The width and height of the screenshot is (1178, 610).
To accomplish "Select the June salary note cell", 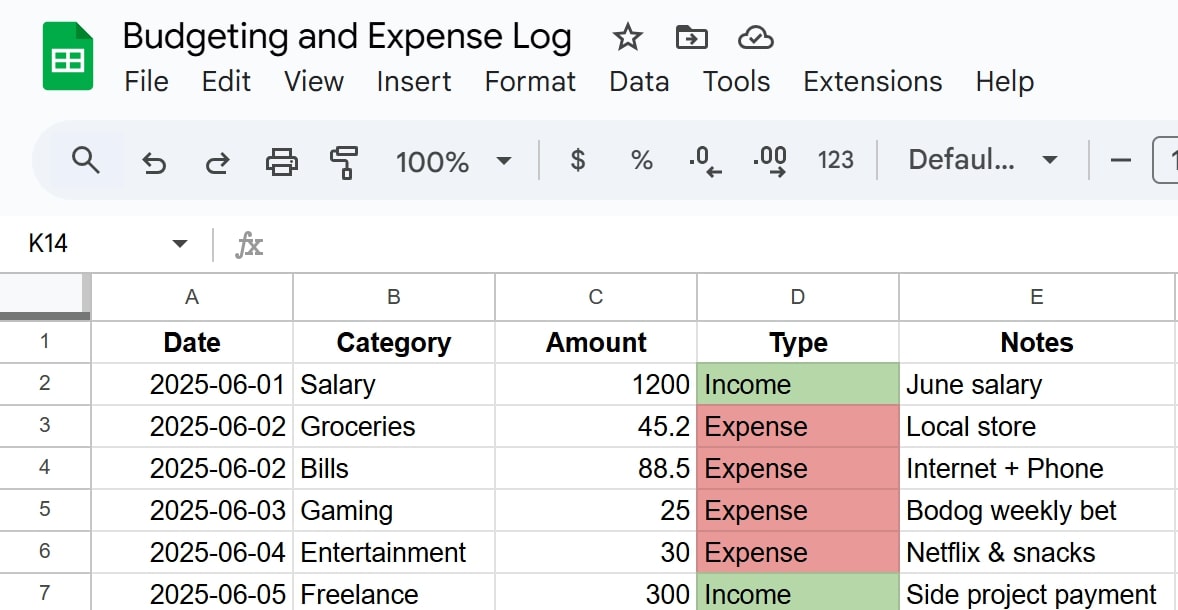I will (x=1037, y=385).
